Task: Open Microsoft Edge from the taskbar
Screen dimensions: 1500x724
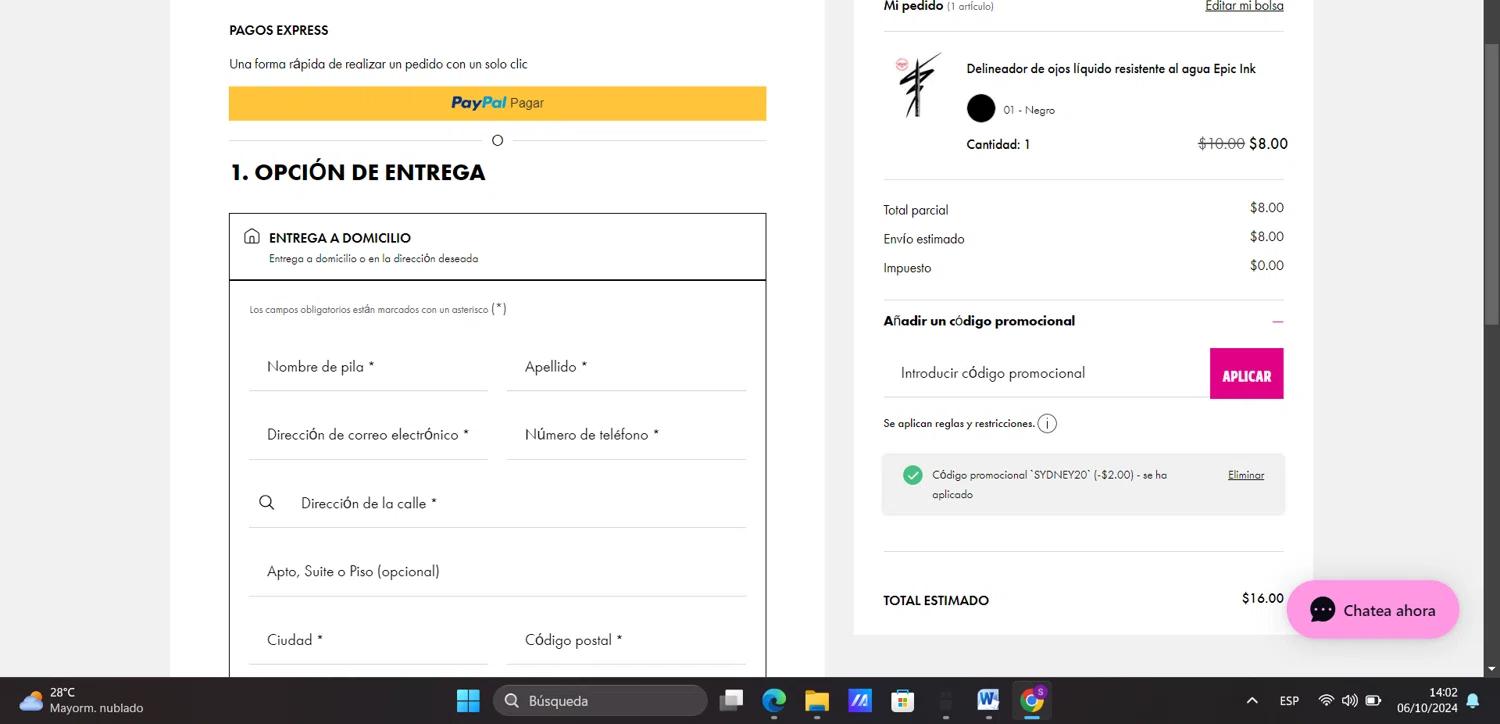Action: 774,701
